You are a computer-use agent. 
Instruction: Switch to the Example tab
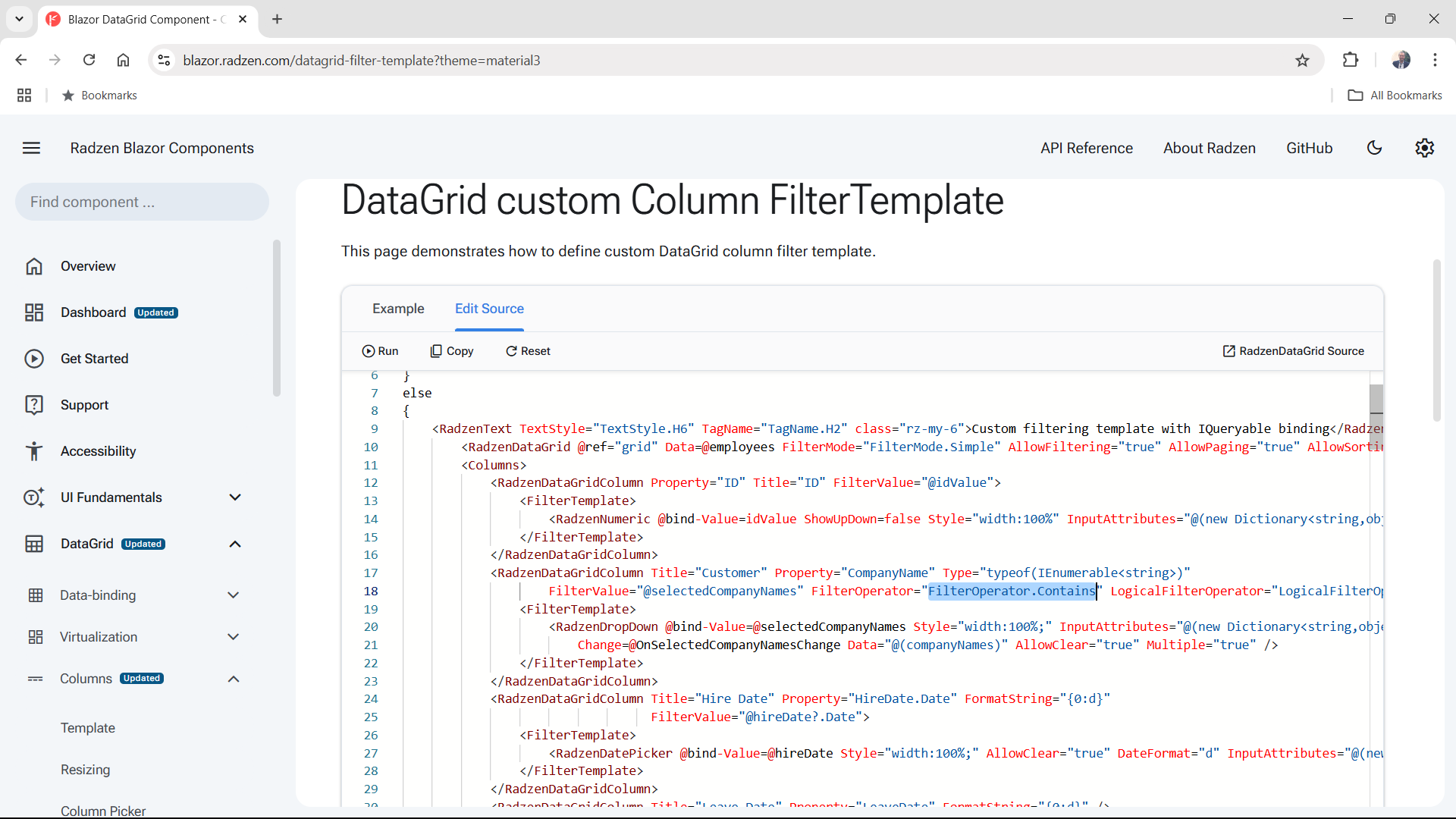pyautogui.click(x=397, y=309)
